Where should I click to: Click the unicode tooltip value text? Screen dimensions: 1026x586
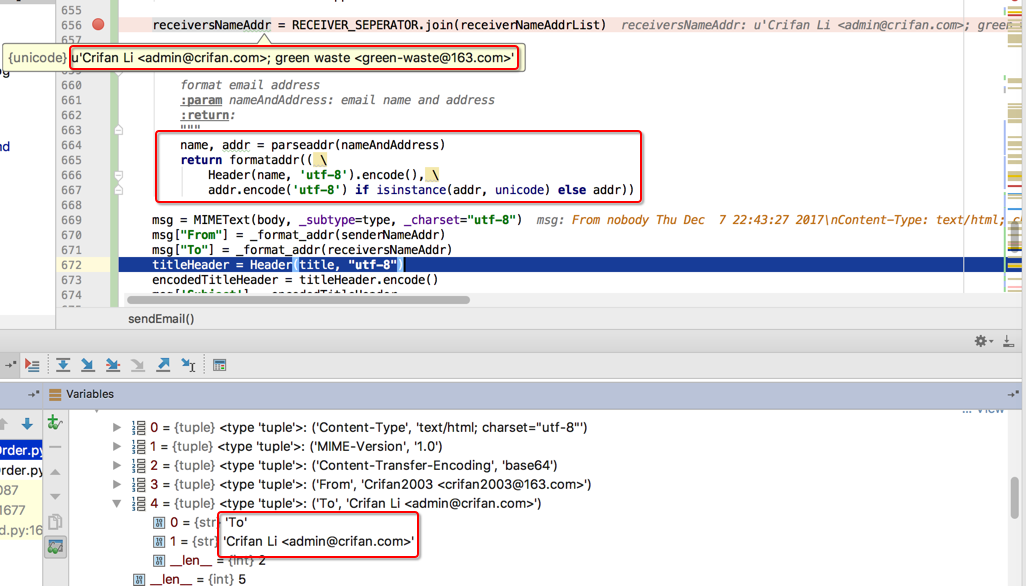tap(292, 58)
